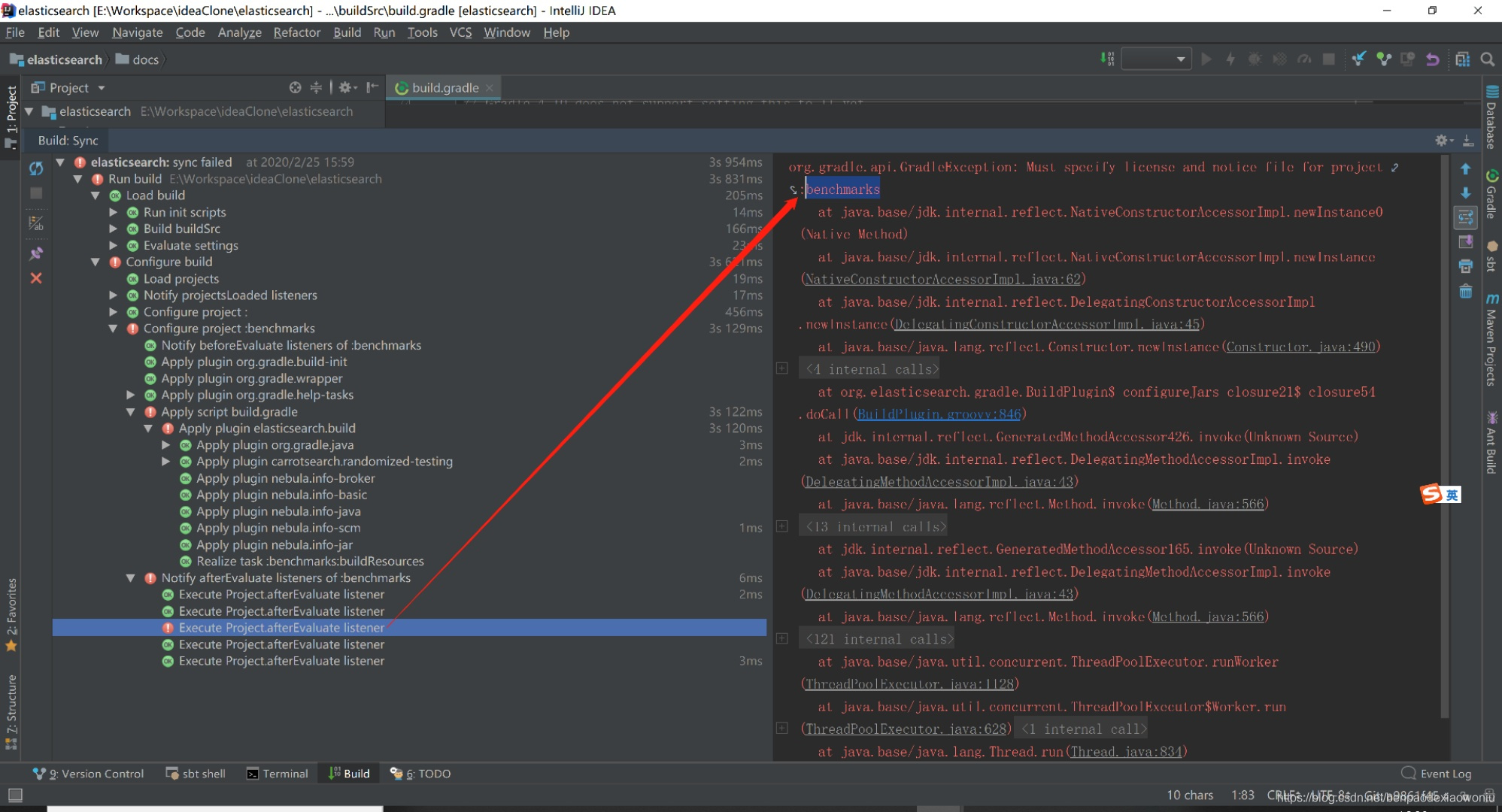Open the BuildPlugin.groovy:846 link
1502x812 pixels.
click(x=939, y=414)
